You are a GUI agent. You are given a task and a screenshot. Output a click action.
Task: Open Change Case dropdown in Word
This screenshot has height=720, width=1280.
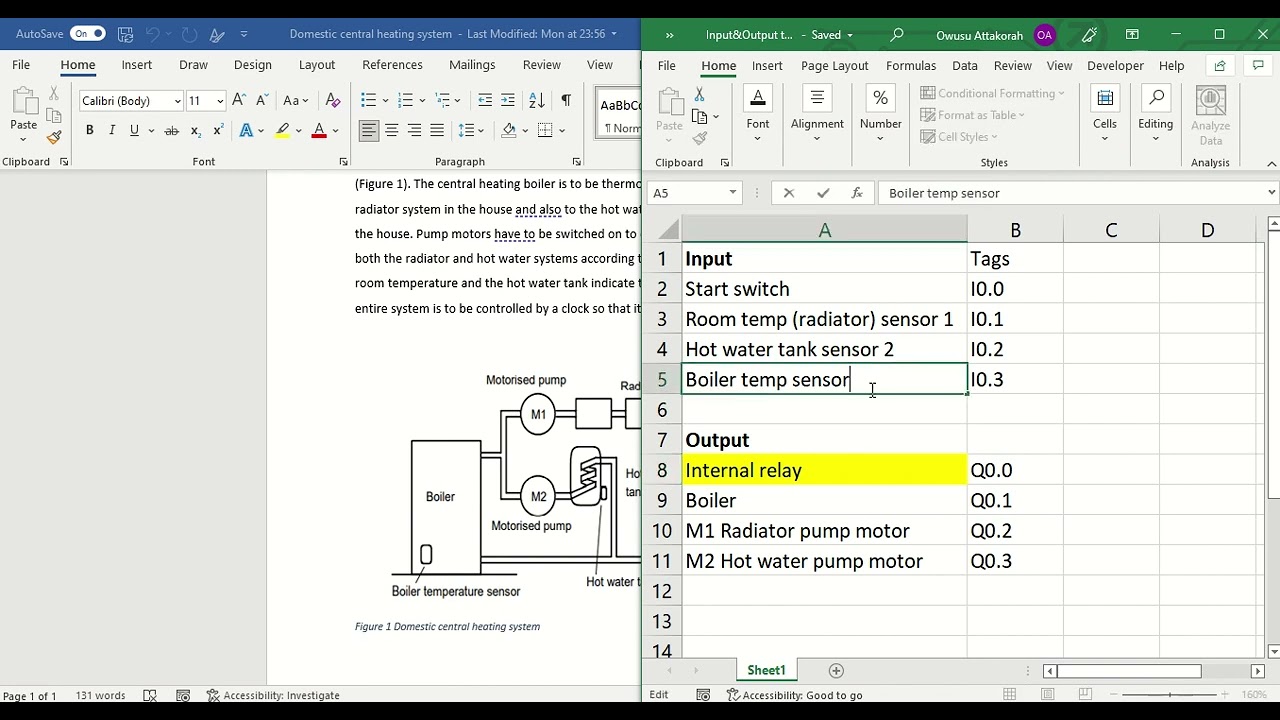tap(295, 100)
